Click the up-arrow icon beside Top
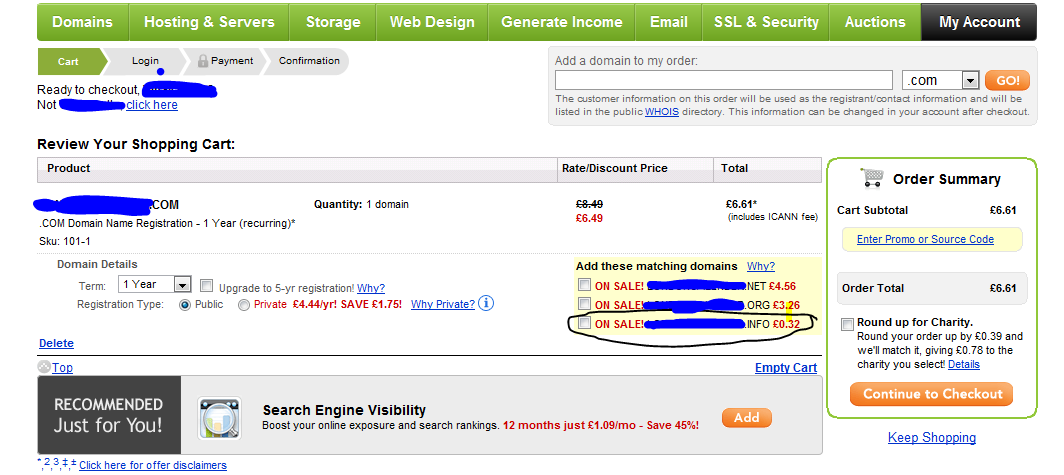 point(44,367)
